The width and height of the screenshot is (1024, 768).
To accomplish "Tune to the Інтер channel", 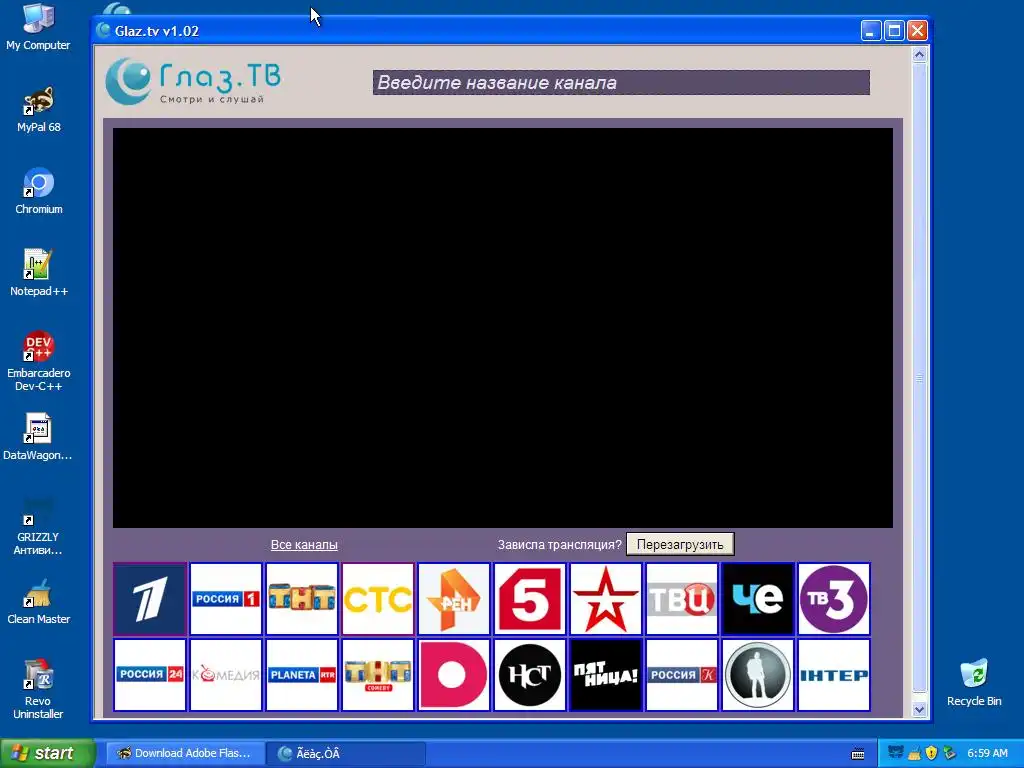I will (834, 675).
